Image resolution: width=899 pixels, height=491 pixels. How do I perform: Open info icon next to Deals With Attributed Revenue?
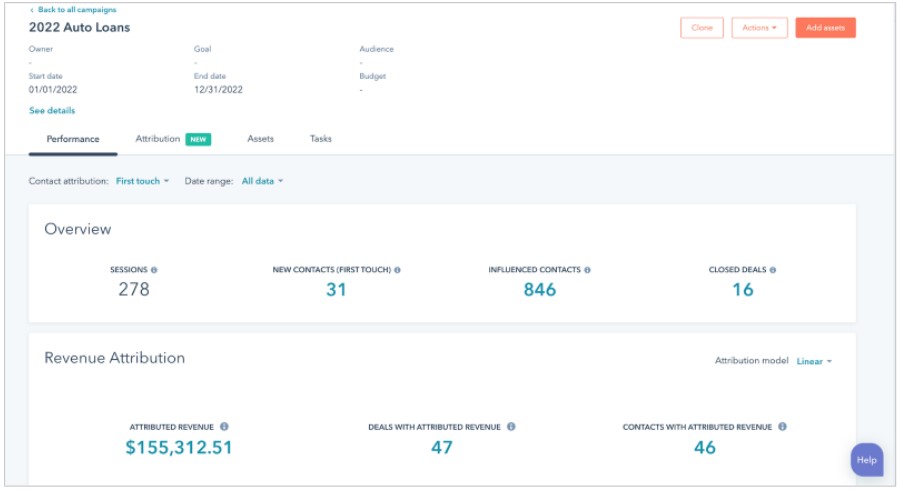511,427
